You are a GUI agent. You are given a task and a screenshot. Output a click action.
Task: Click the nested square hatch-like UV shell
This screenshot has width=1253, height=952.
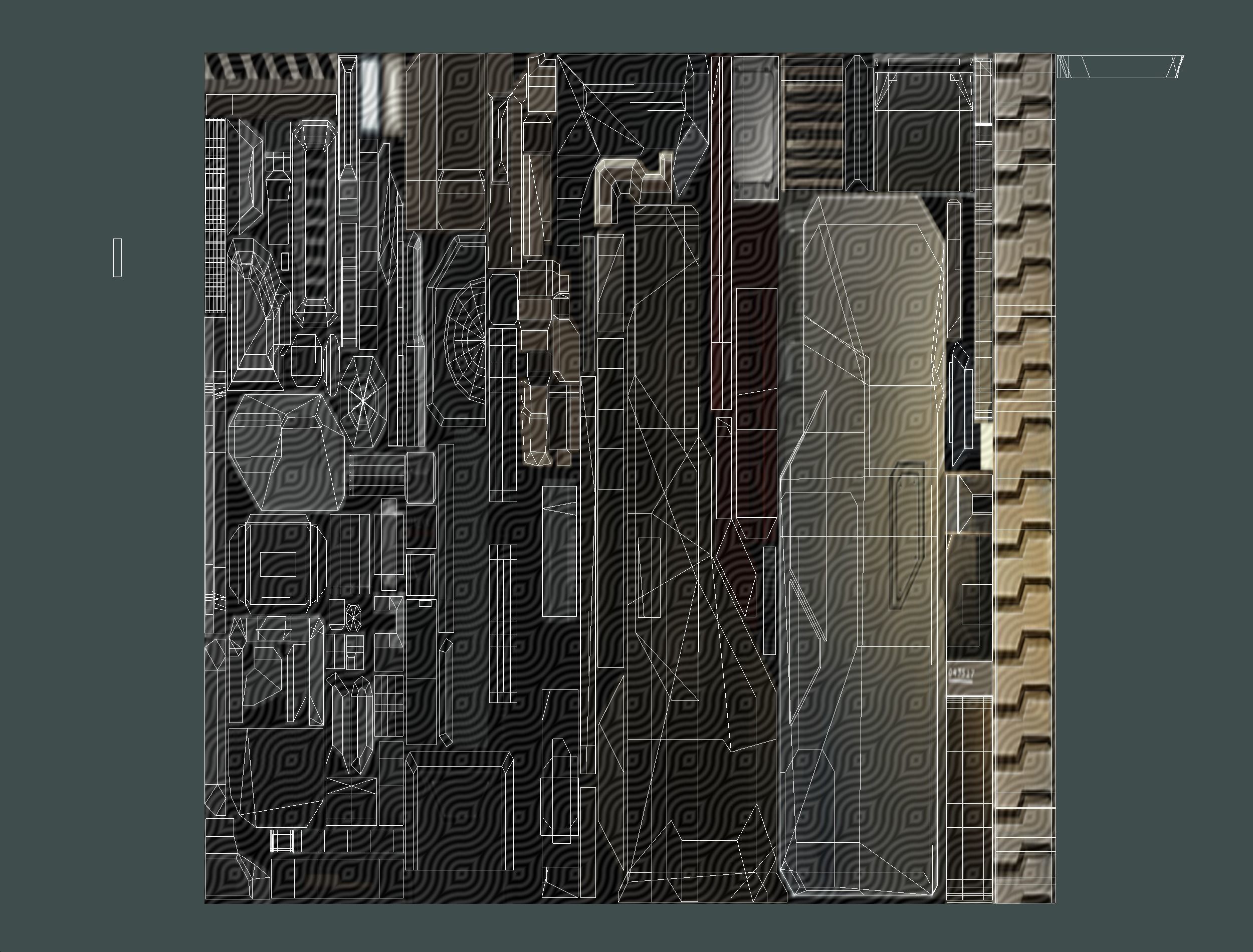pyautogui.click(x=278, y=565)
